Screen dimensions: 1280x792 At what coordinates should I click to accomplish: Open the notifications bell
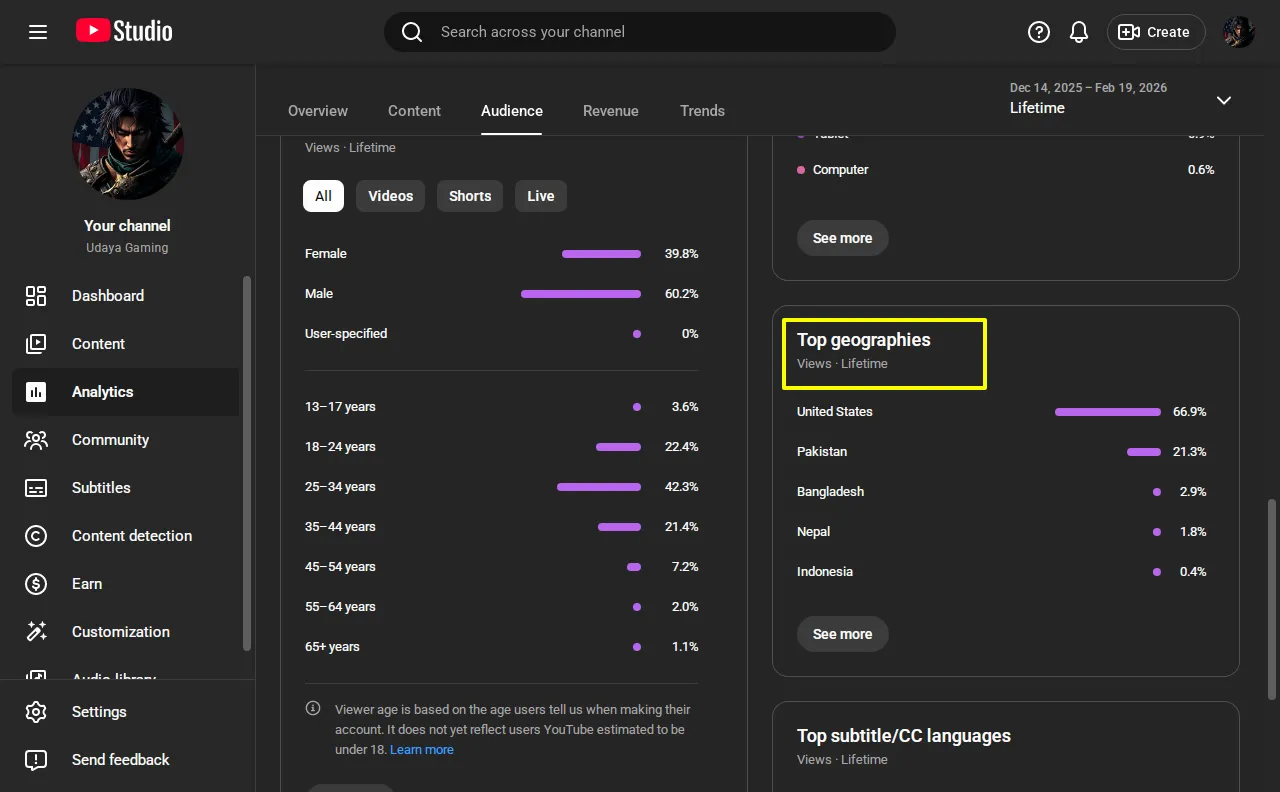point(1079,32)
